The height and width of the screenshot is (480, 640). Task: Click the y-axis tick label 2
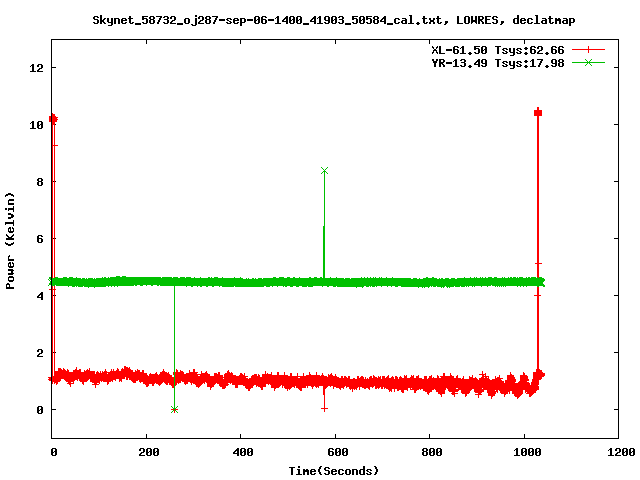pos(40,353)
